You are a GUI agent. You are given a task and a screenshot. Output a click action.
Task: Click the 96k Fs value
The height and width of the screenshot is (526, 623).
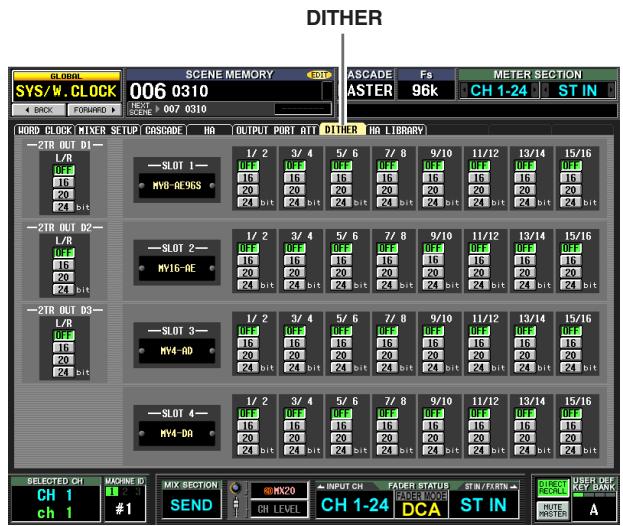(425, 91)
